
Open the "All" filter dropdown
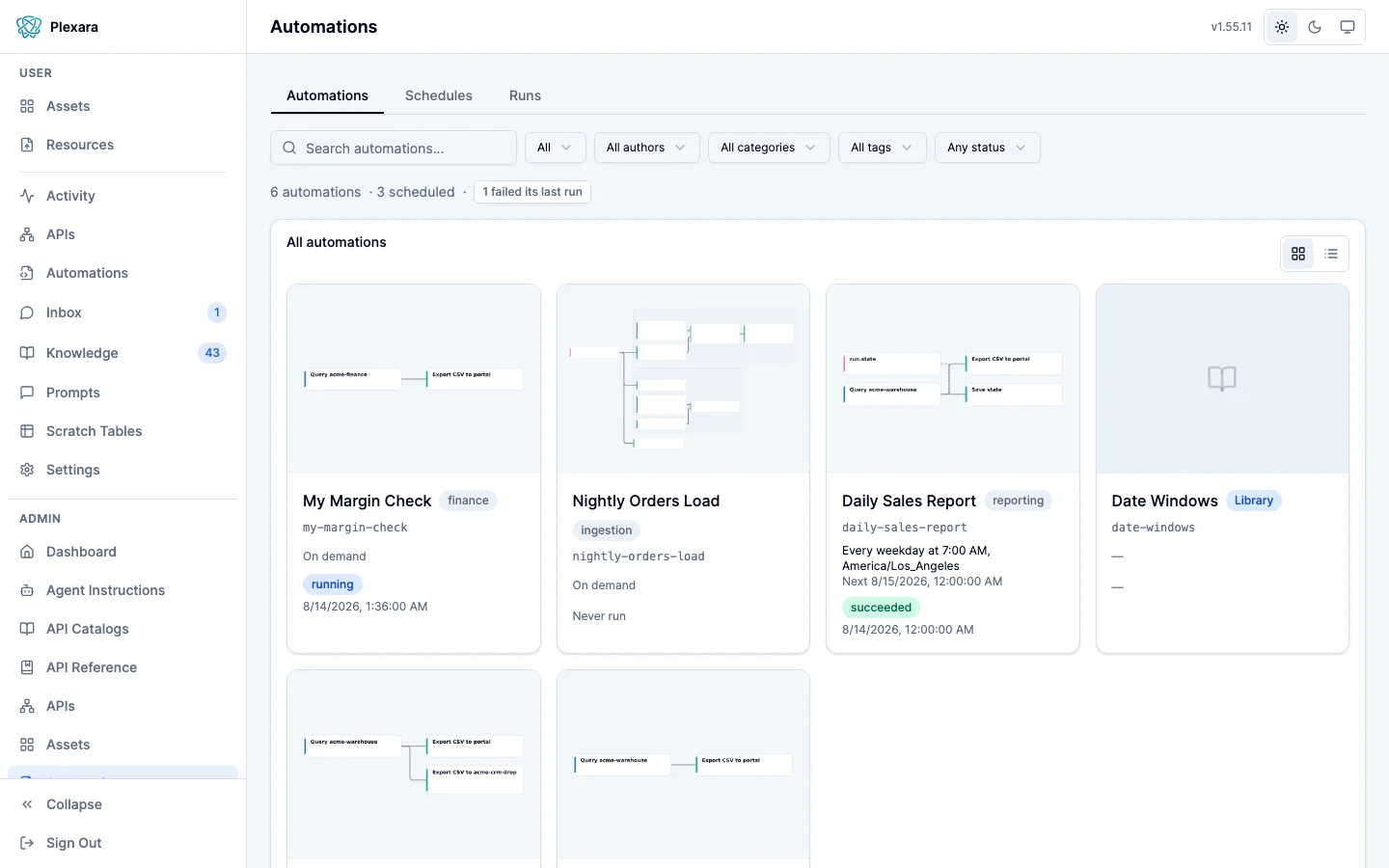tap(555, 148)
